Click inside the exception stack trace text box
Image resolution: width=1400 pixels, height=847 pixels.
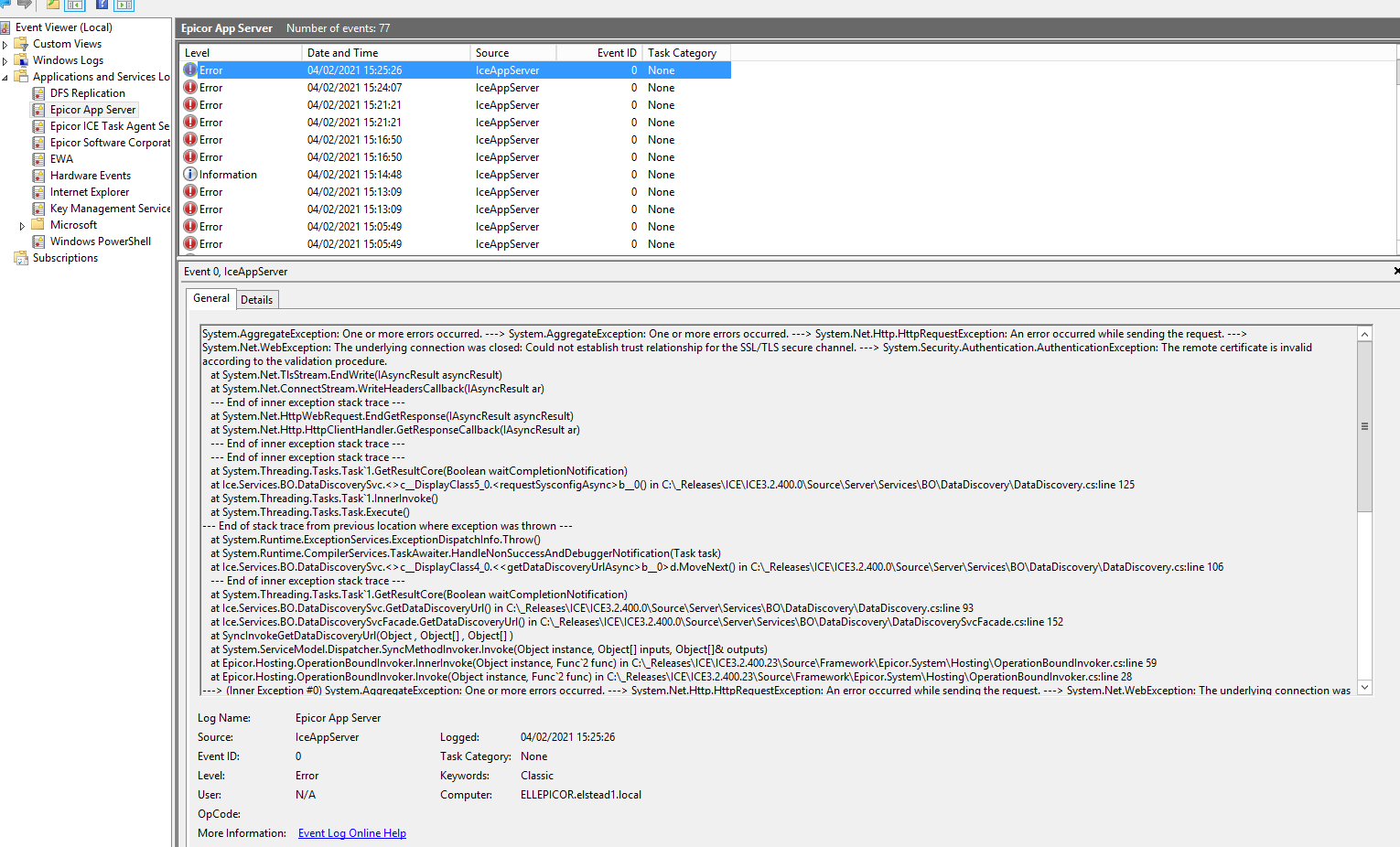(x=778, y=510)
